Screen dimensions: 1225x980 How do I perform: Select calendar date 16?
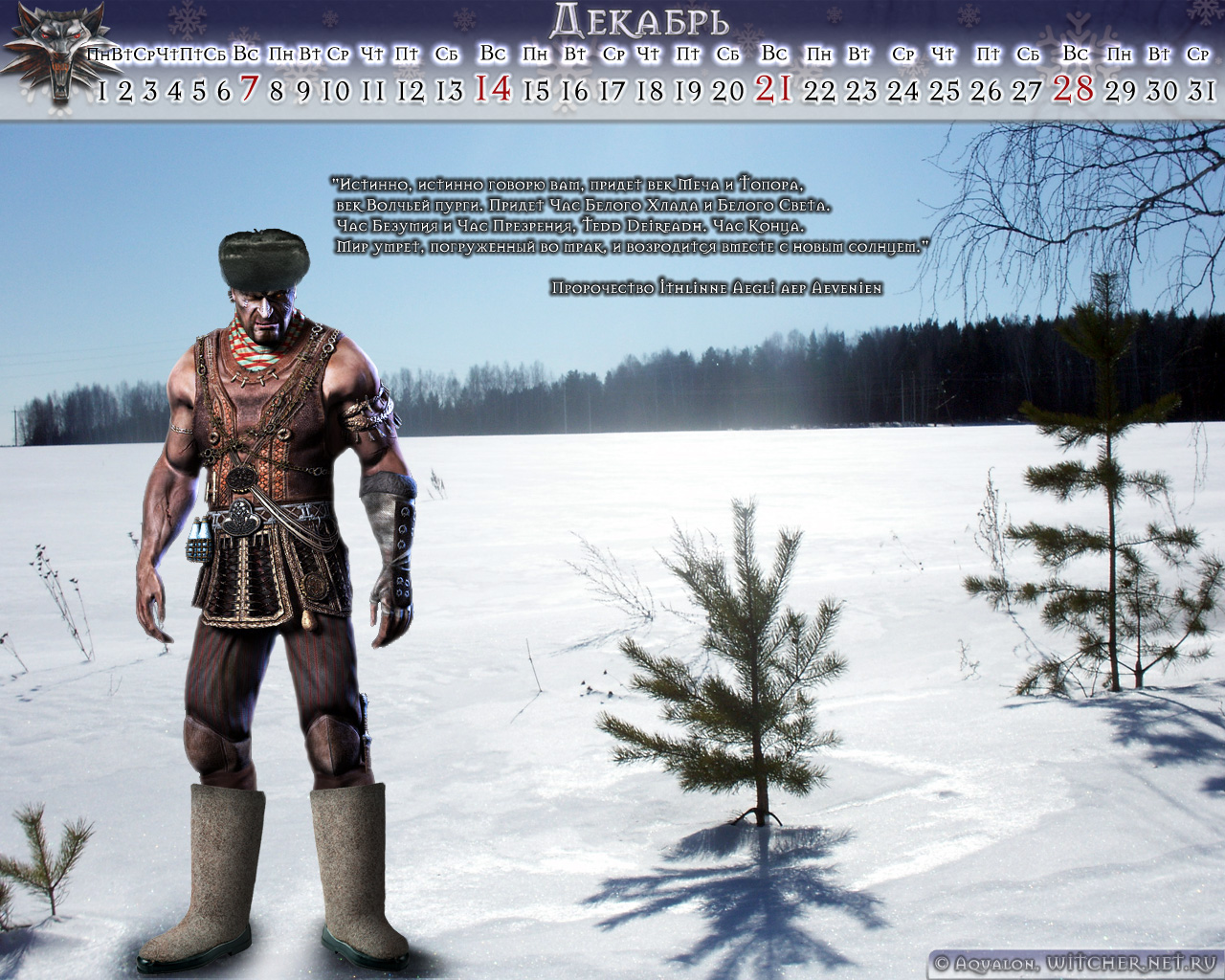click(574, 91)
